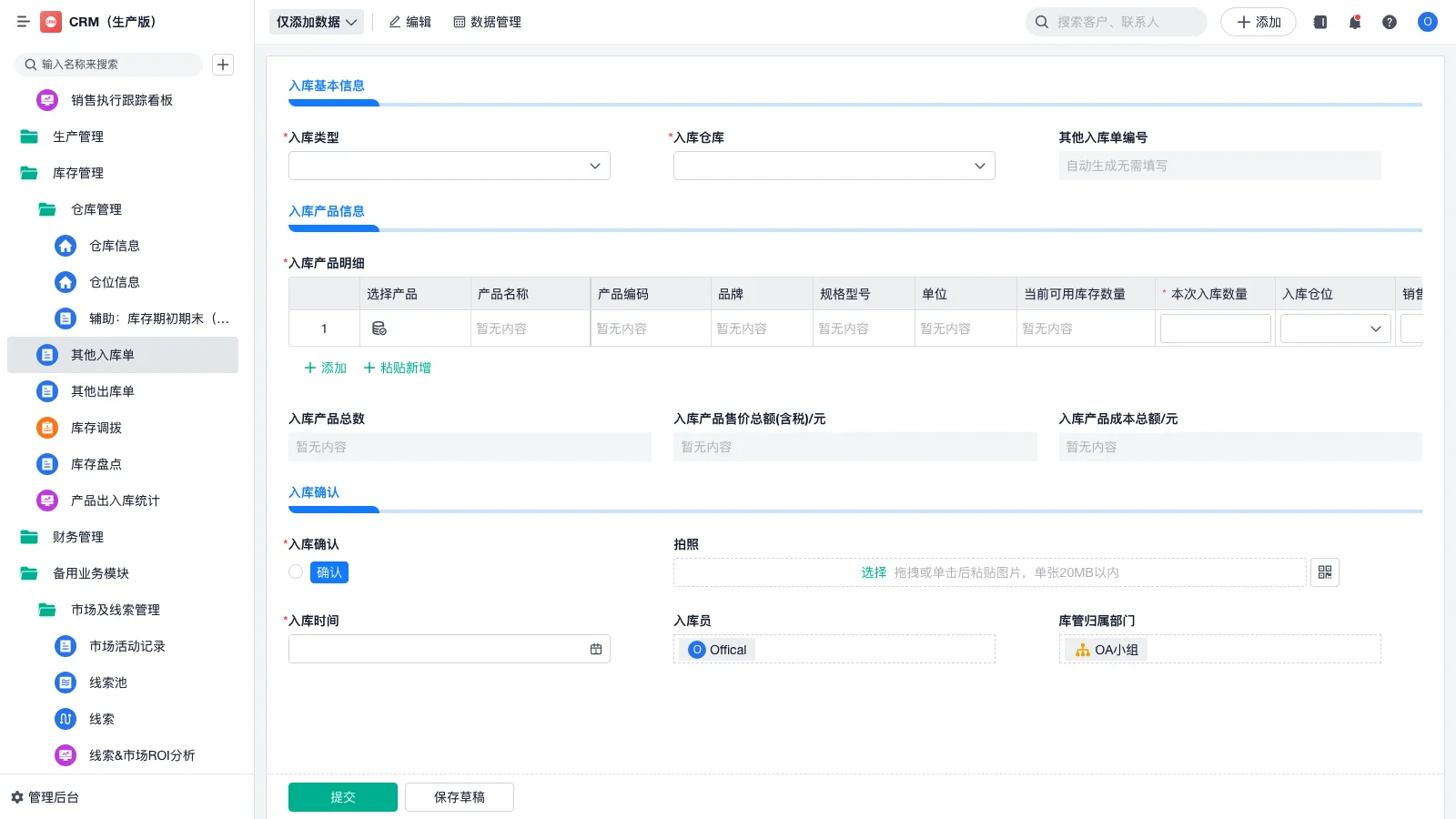
Task: Click the 产品出入库统计 sidebar icon
Action: 46,500
